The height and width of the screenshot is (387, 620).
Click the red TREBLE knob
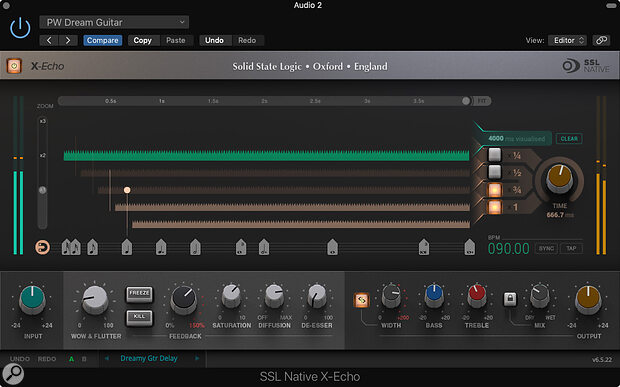477,296
